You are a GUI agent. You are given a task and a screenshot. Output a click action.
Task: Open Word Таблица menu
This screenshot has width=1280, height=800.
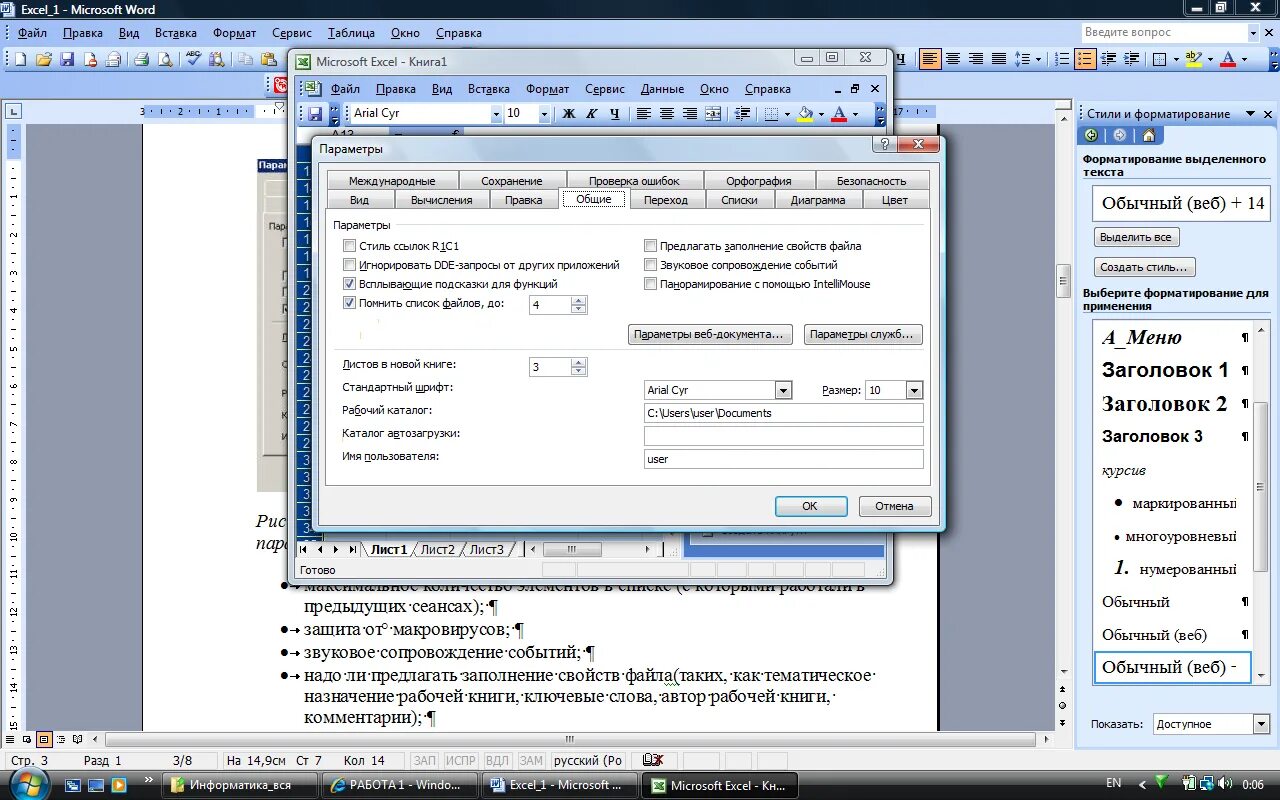pos(351,33)
